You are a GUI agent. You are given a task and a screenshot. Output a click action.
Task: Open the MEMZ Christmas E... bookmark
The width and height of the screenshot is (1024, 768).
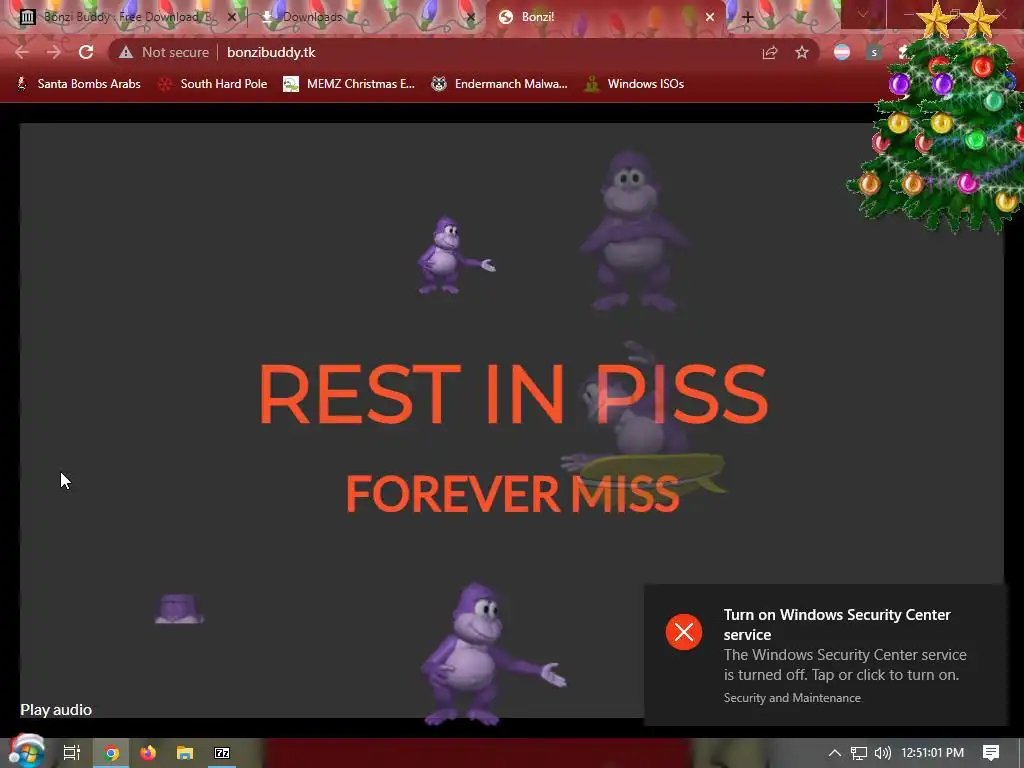click(x=349, y=84)
